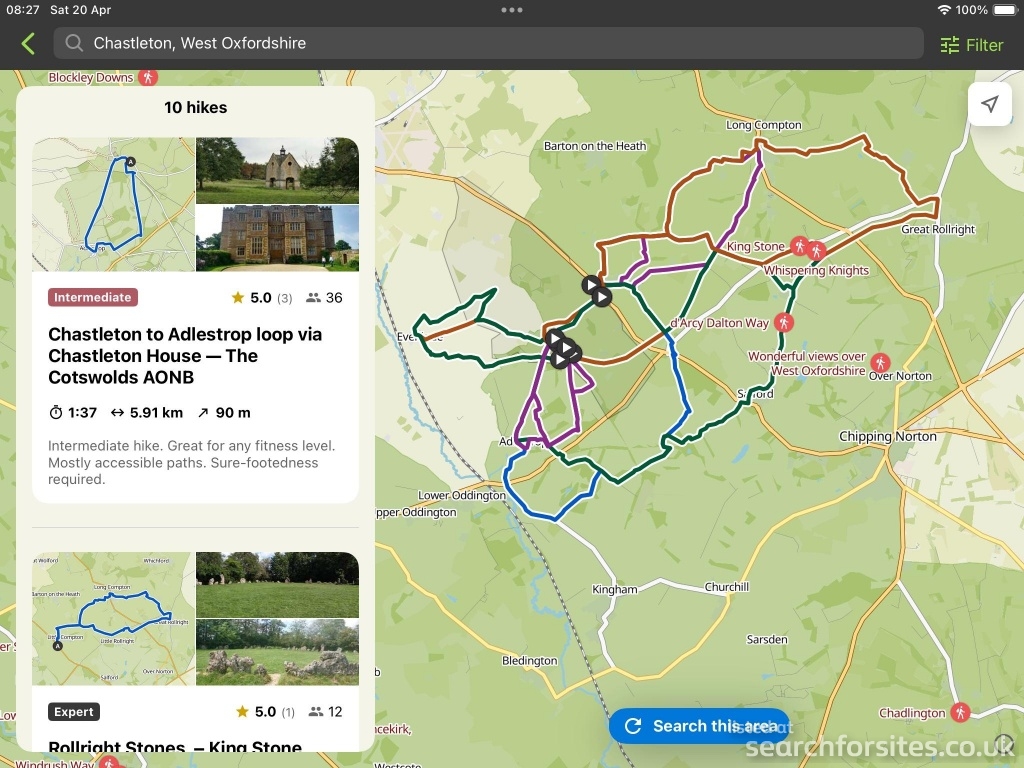The height and width of the screenshot is (768, 1024).
Task: Tap the Whispering Knights hiking marker
Action: click(816, 251)
